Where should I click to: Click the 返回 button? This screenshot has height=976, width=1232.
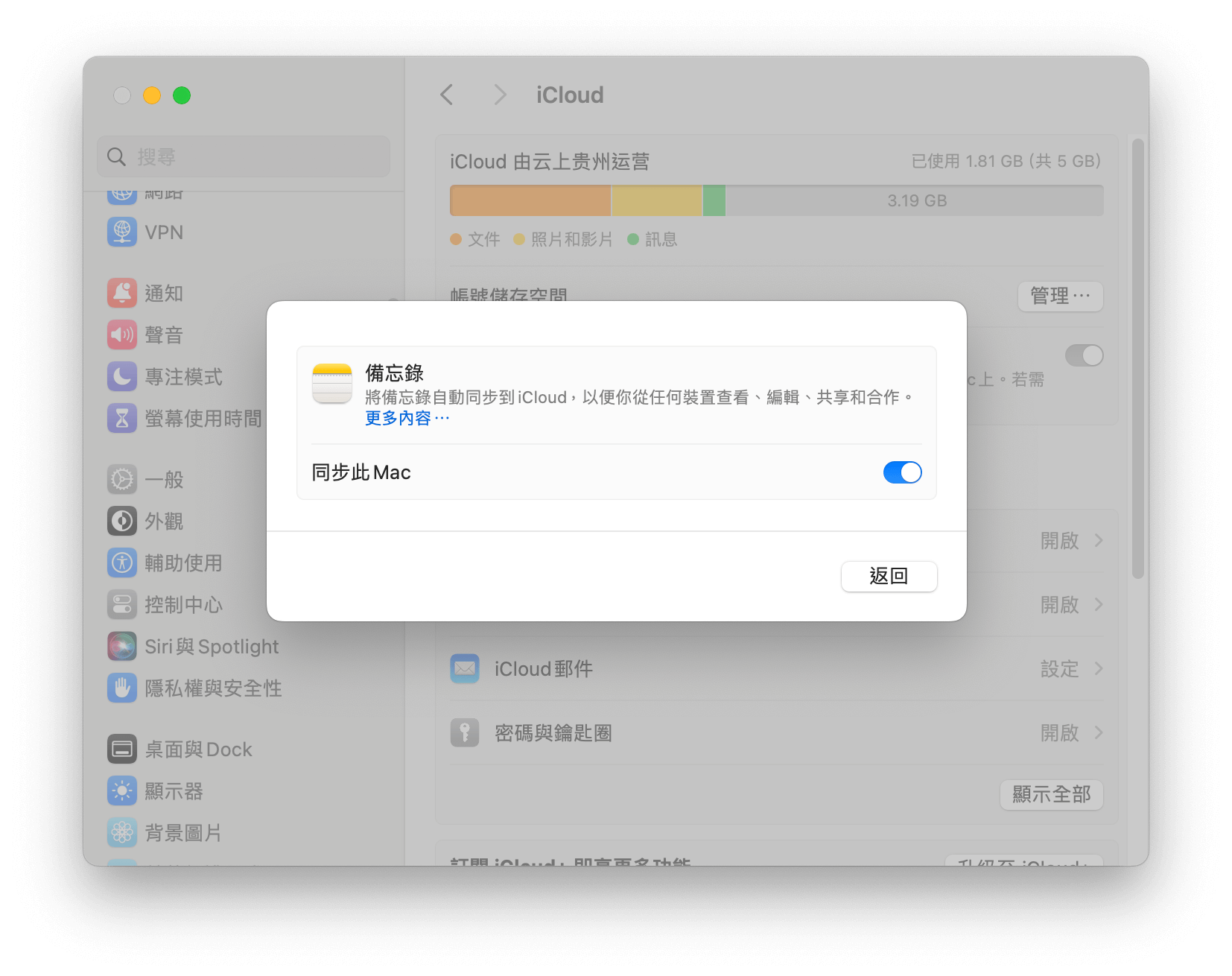889,576
